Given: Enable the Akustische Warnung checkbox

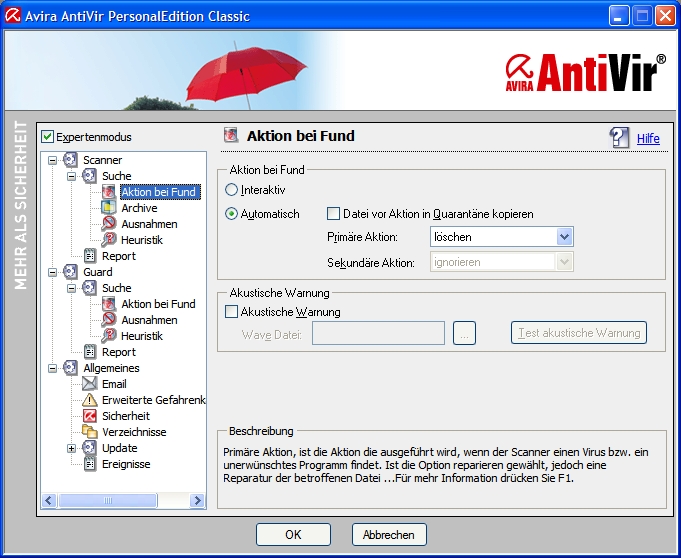Looking at the screenshot, I should click(x=231, y=312).
